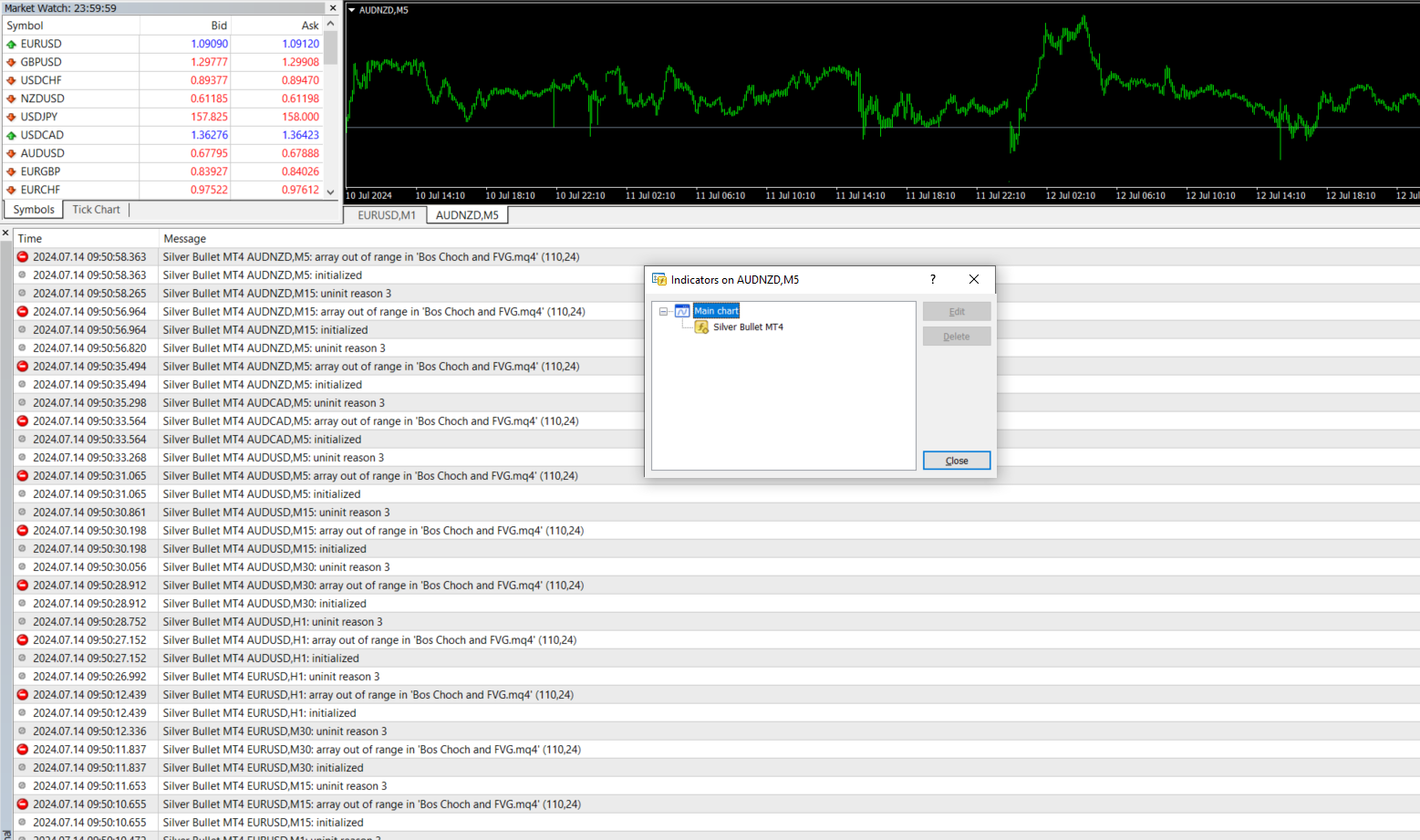Click the Delete button in Indicators dialog
Viewport: 1420px width, 840px height.
tap(957, 337)
